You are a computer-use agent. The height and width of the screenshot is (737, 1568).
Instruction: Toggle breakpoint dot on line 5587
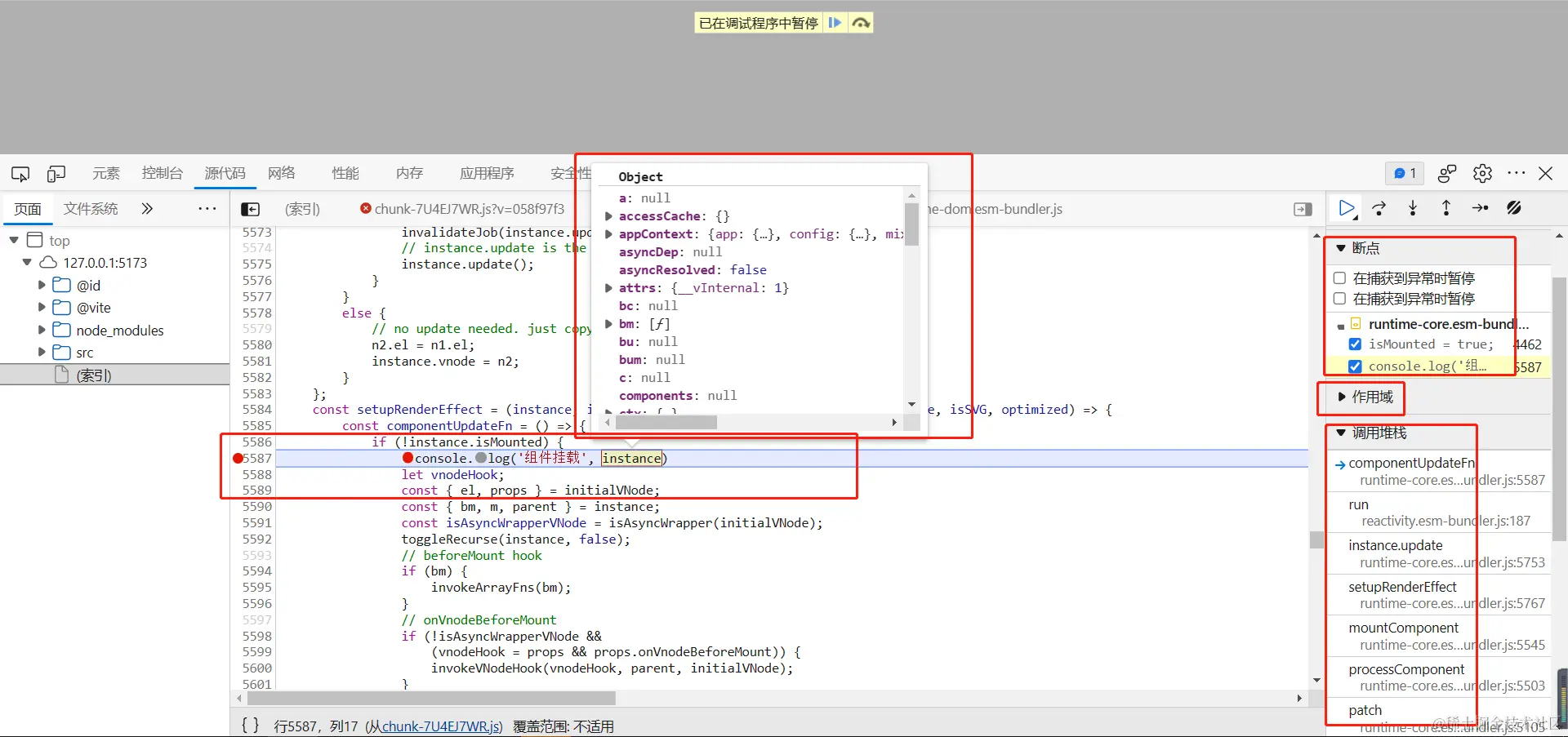238,459
